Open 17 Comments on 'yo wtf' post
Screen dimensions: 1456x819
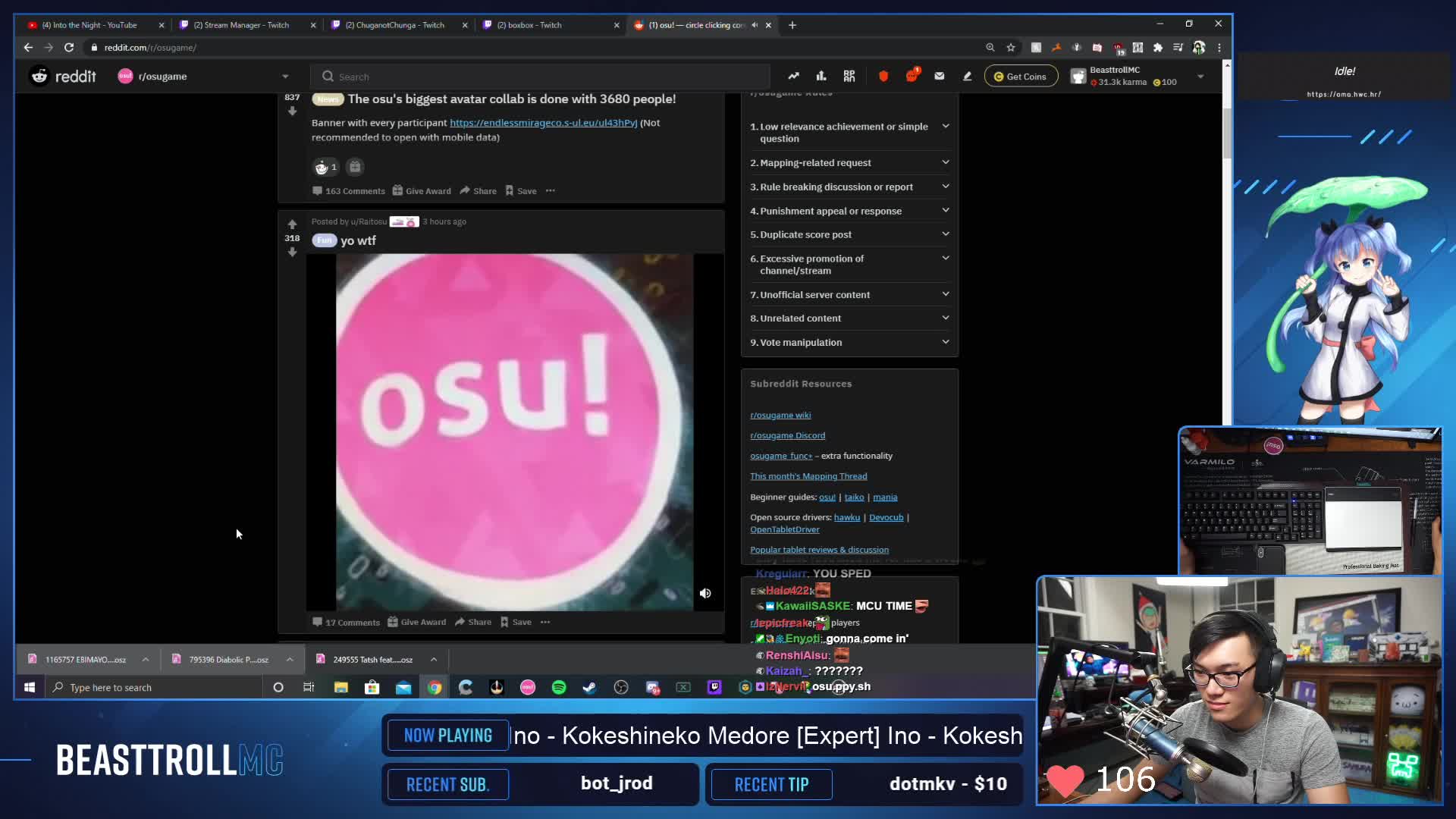coord(347,622)
